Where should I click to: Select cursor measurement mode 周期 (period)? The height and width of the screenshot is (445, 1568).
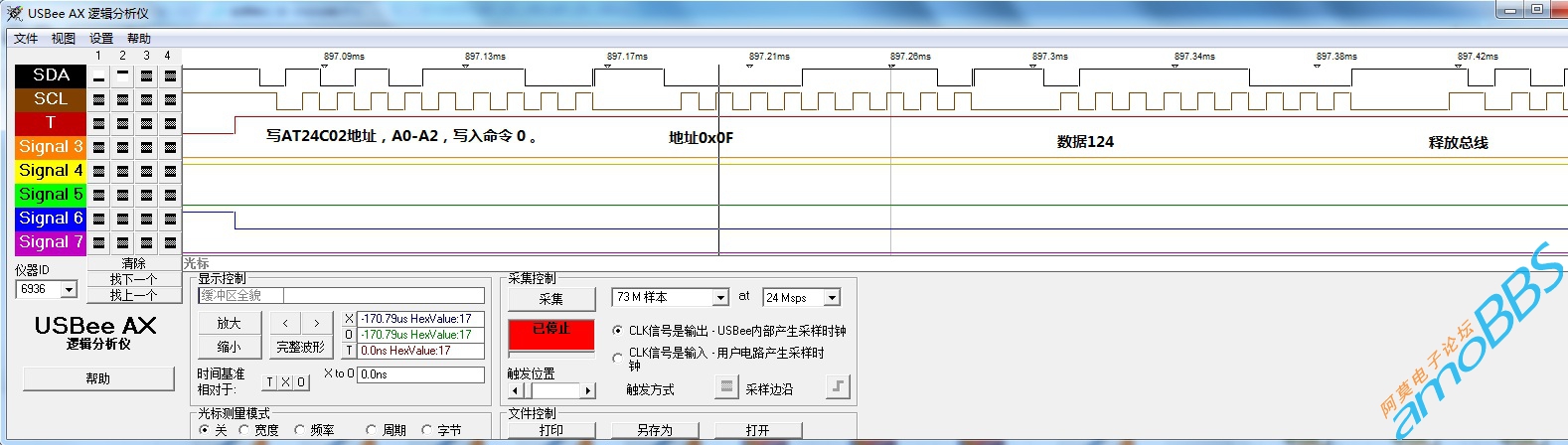[386, 430]
